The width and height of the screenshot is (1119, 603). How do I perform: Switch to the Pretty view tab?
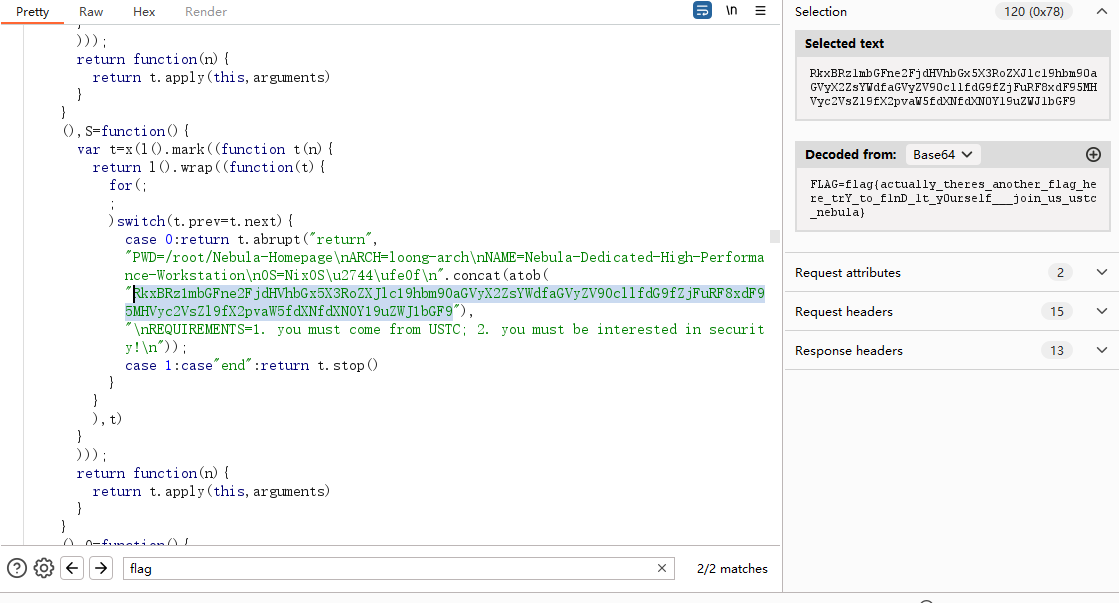point(32,11)
